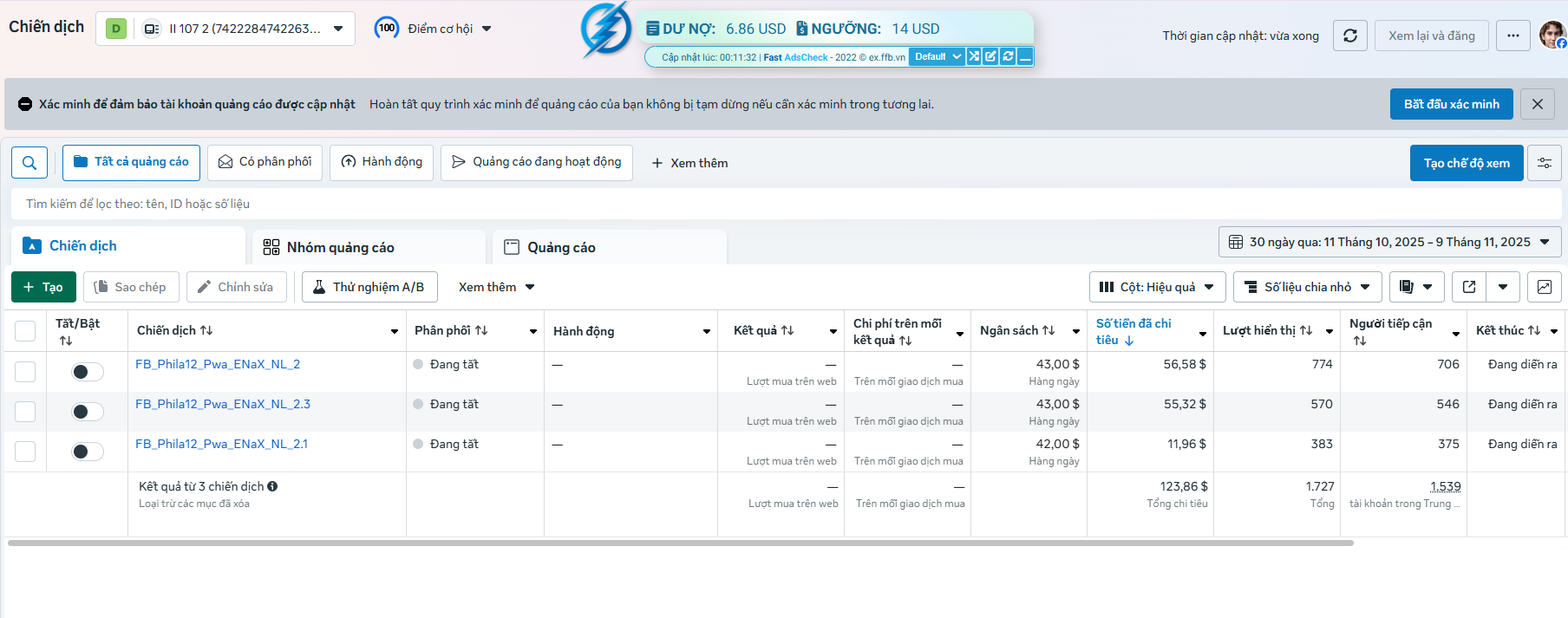
Task: Click the green Tạo create button
Action: coord(43,287)
